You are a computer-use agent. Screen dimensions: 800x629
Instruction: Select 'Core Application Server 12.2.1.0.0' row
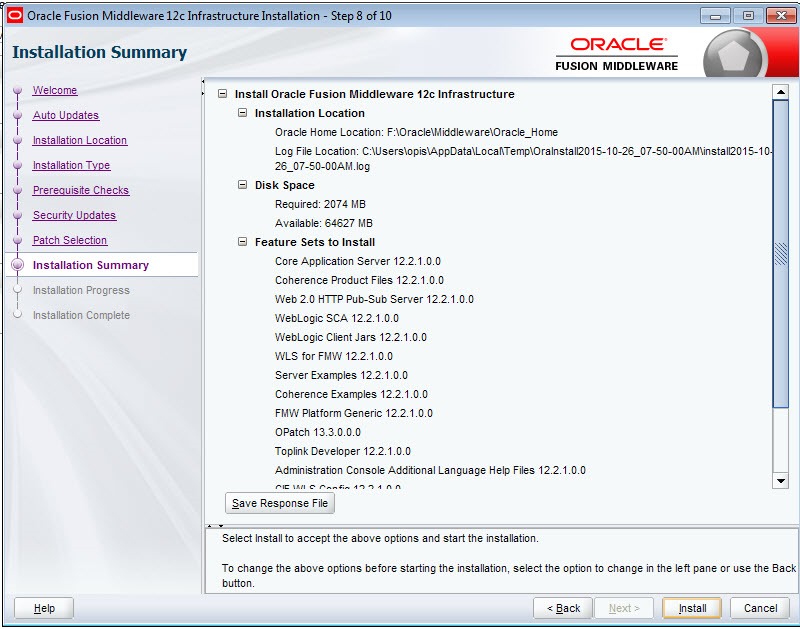point(358,261)
